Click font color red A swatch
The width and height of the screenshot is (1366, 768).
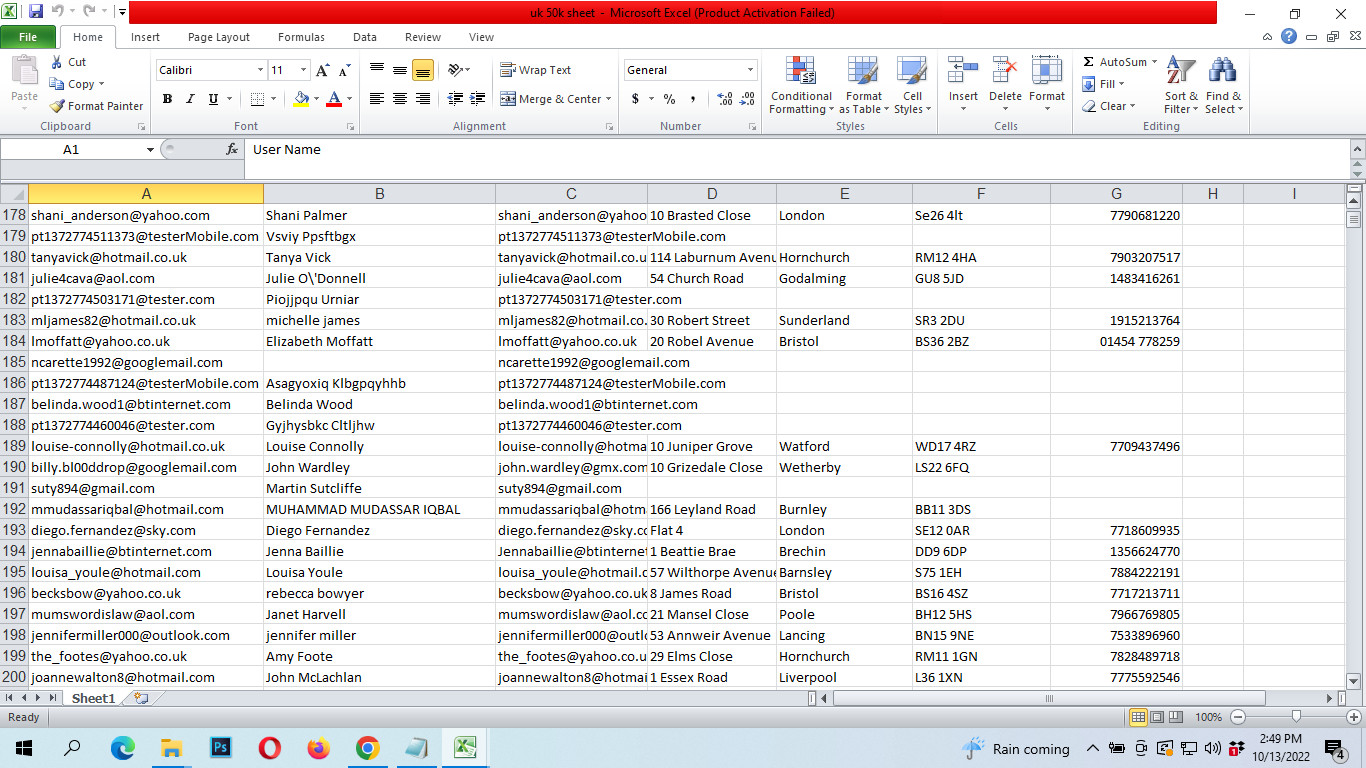click(332, 99)
